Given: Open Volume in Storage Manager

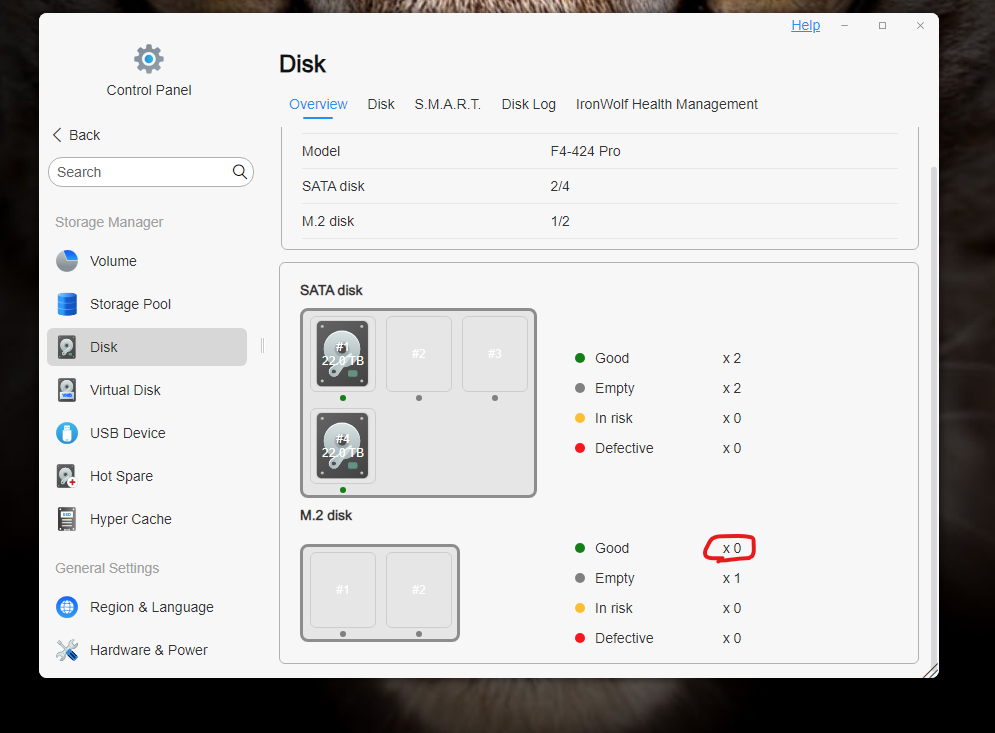Looking at the screenshot, I should pos(147,261).
